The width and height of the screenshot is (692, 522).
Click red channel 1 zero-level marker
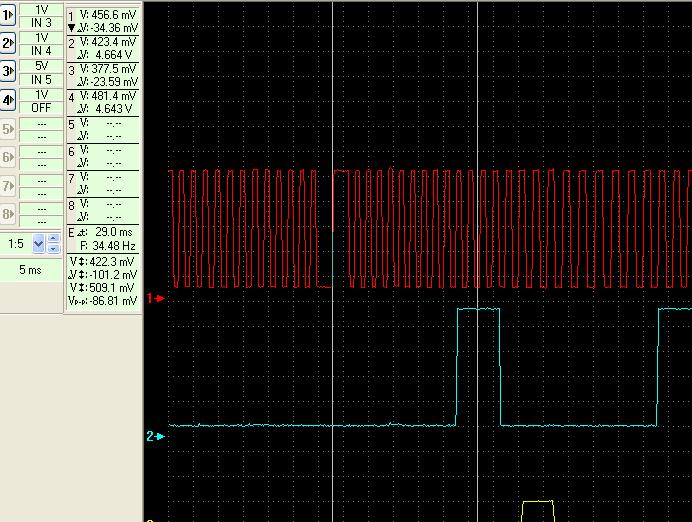(x=154, y=298)
